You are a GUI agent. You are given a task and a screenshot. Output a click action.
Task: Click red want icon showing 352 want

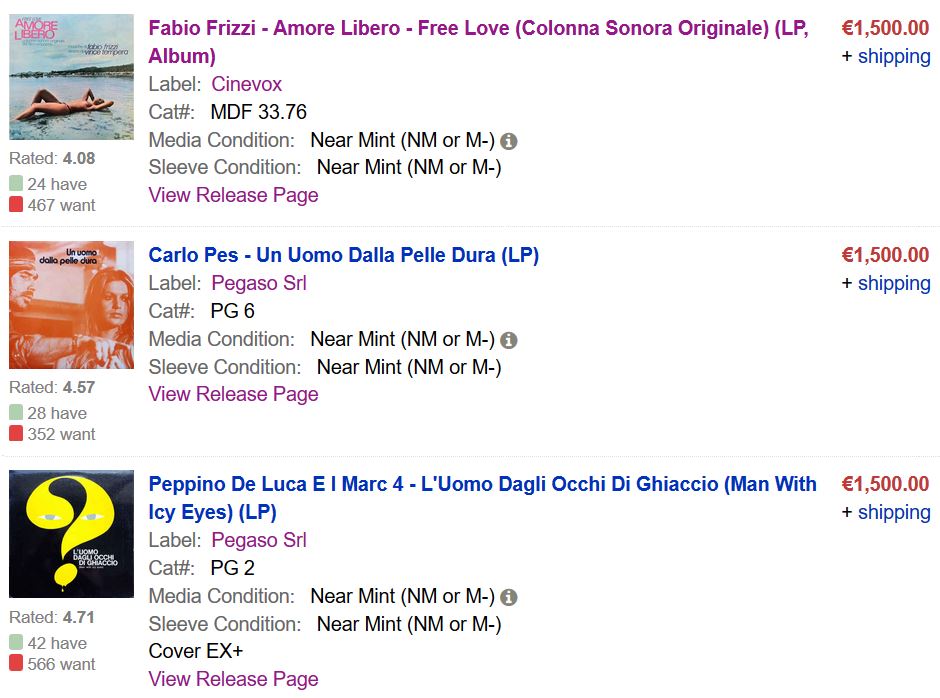point(16,434)
